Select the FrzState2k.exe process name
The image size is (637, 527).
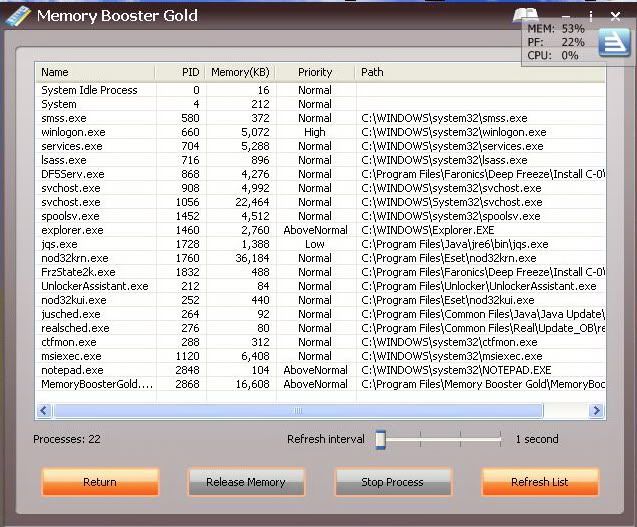[78, 272]
